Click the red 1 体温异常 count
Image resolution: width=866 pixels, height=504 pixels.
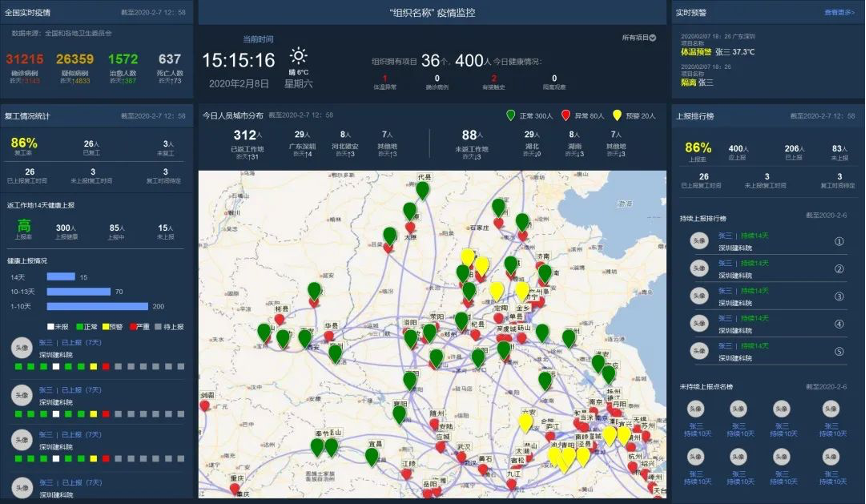pos(384,78)
